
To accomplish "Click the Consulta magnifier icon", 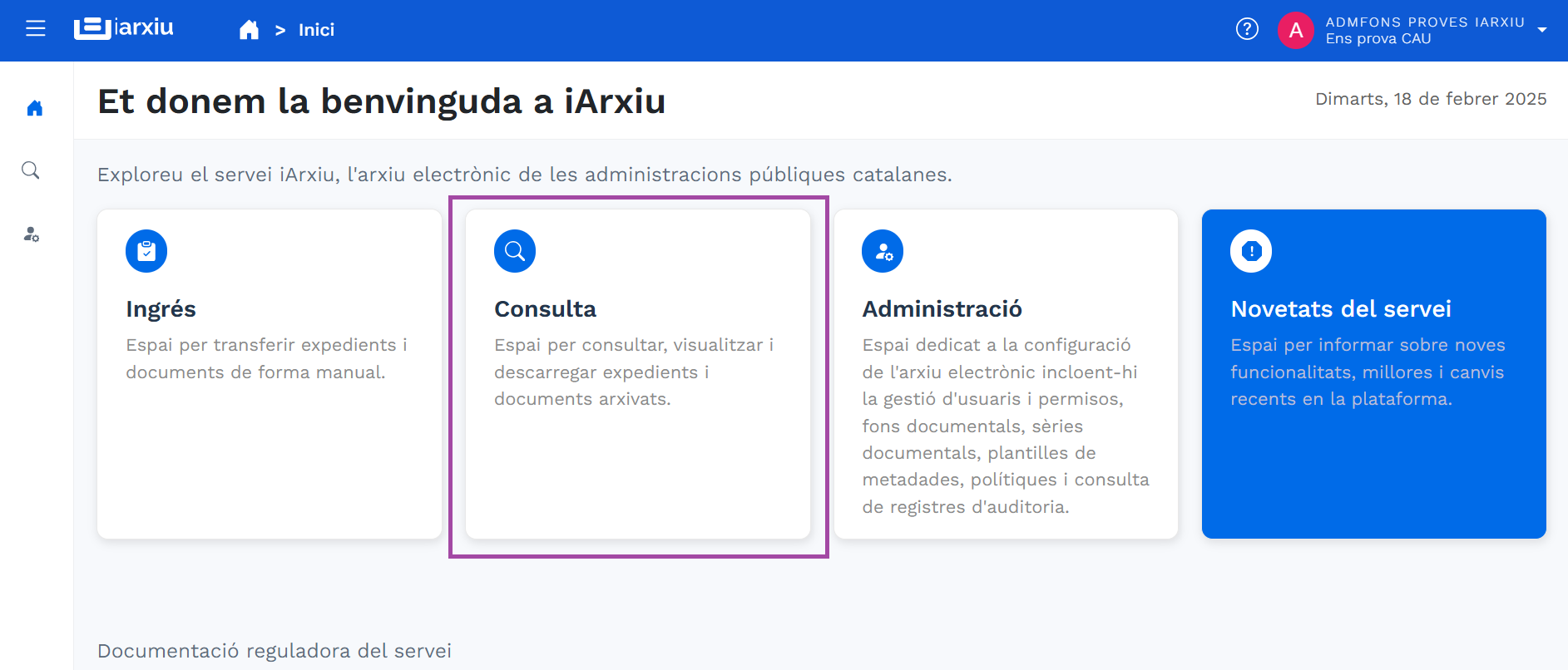I will coord(515,251).
